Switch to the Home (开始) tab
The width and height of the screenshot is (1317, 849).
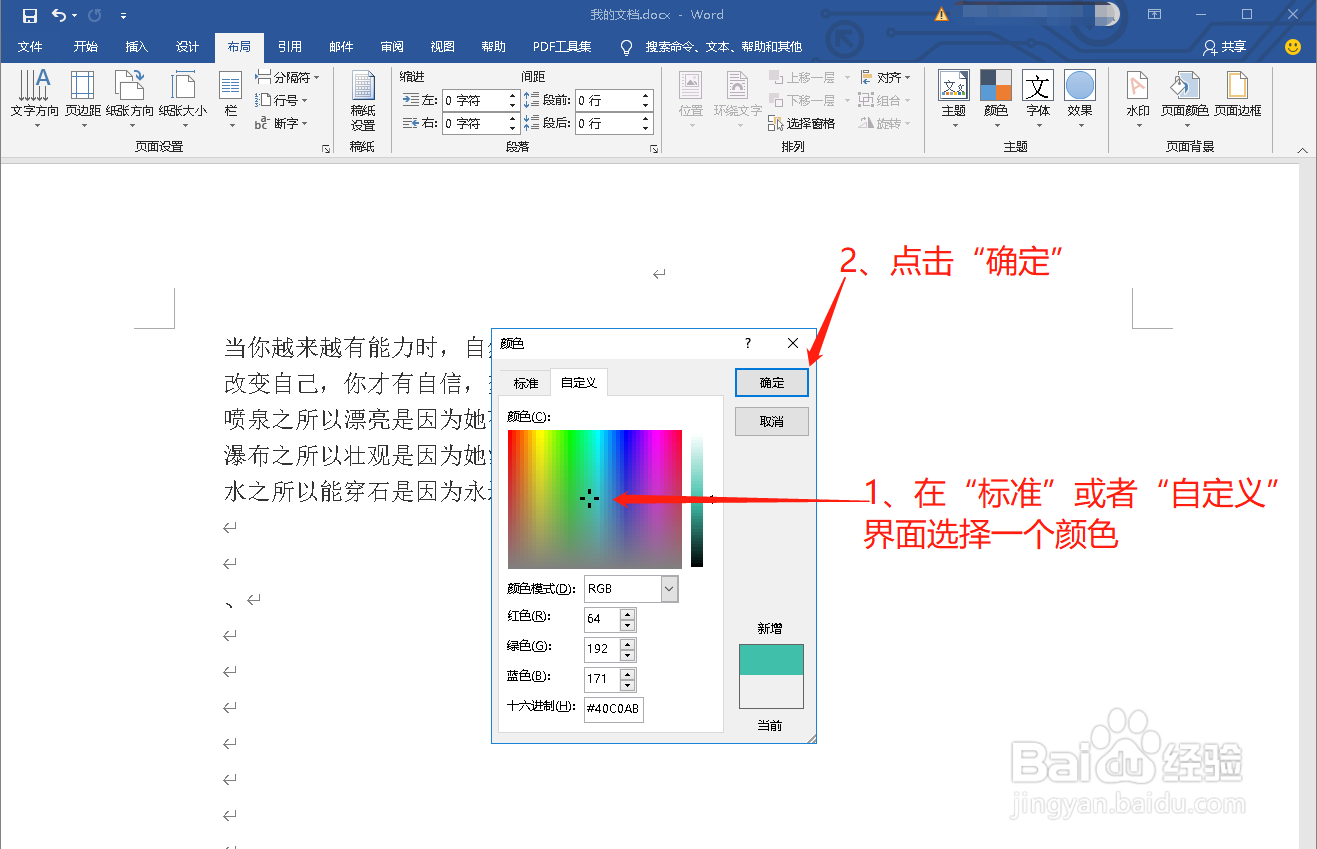click(x=86, y=47)
